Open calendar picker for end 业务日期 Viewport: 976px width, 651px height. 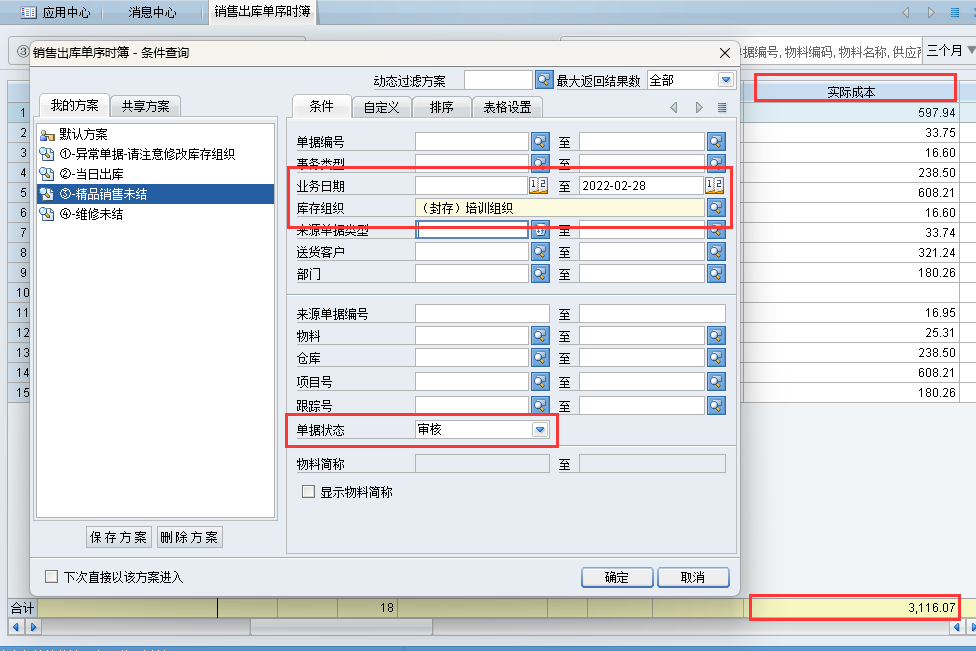click(714, 185)
